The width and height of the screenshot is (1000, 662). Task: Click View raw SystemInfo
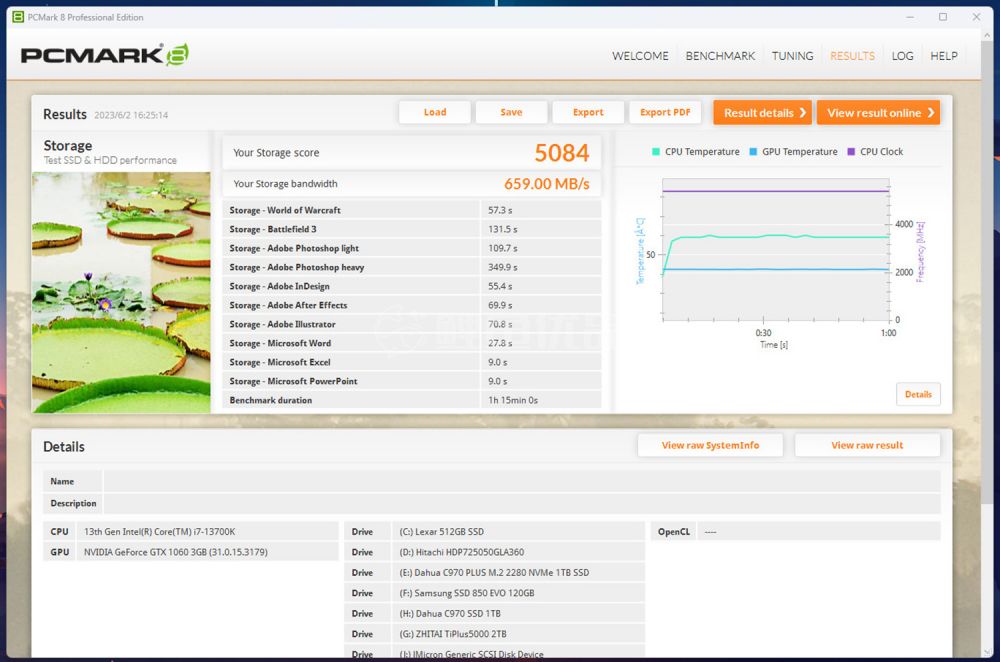click(x=710, y=445)
